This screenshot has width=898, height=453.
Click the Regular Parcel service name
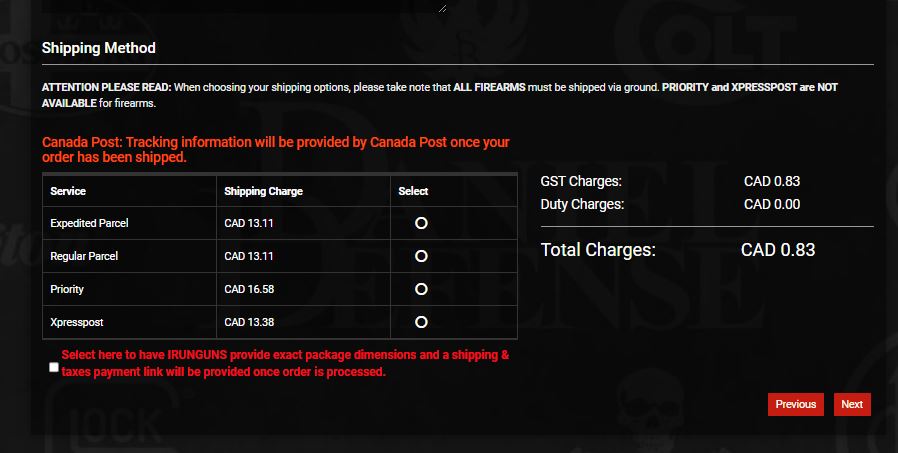click(84, 256)
